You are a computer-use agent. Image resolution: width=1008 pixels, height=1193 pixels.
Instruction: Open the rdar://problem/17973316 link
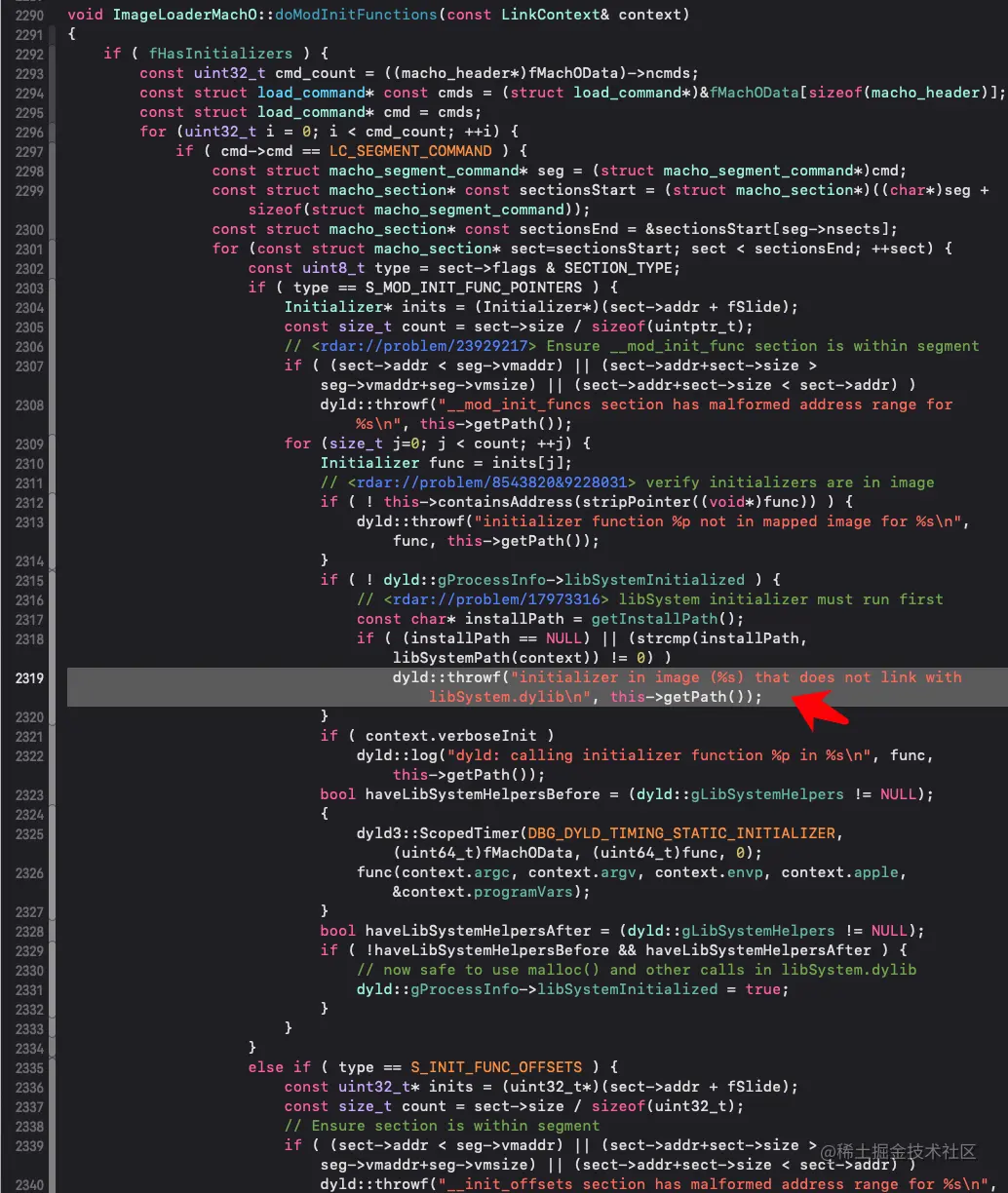pos(496,599)
